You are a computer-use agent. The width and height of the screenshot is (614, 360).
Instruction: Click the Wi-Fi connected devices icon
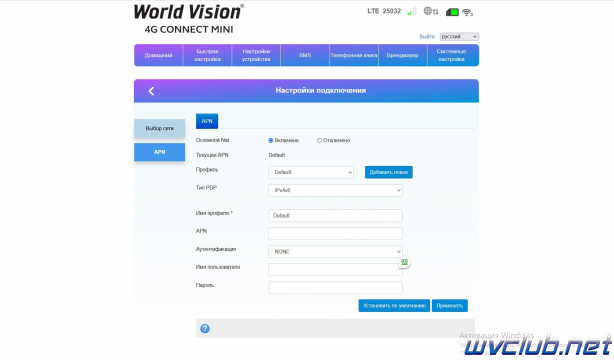click(x=468, y=13)
